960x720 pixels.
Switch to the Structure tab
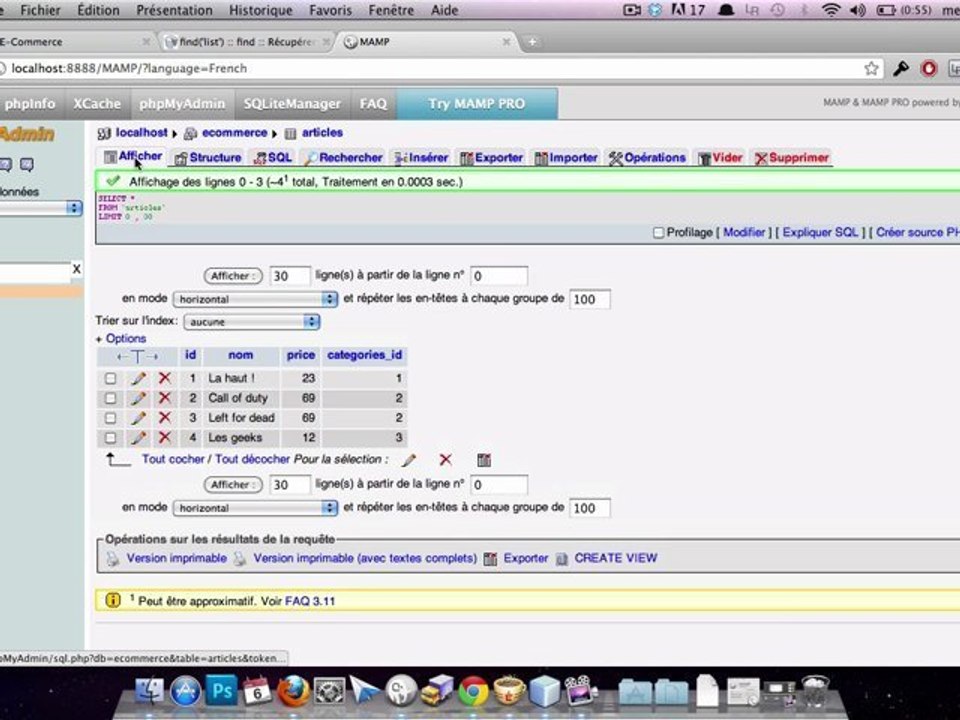[x=208, y=158]
